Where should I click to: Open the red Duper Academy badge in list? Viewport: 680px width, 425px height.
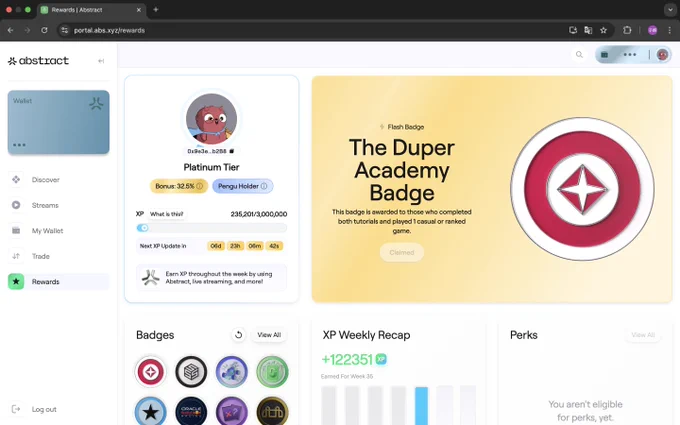[x=150, y=372]
